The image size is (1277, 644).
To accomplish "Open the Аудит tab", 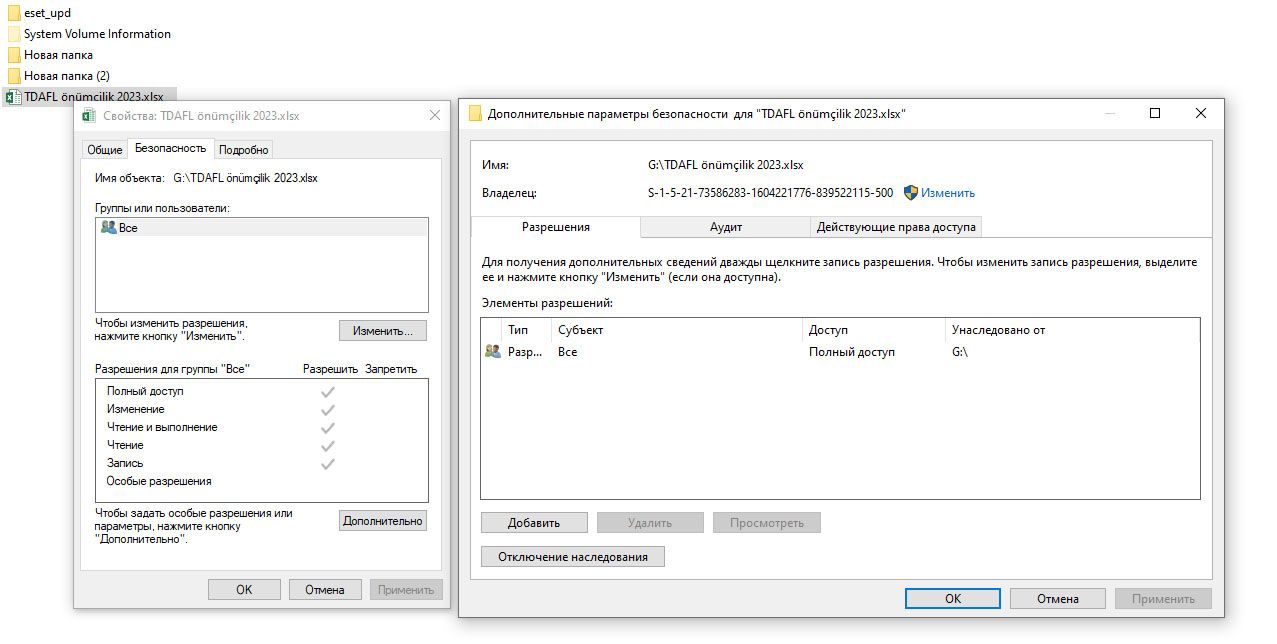I will 726,227.
